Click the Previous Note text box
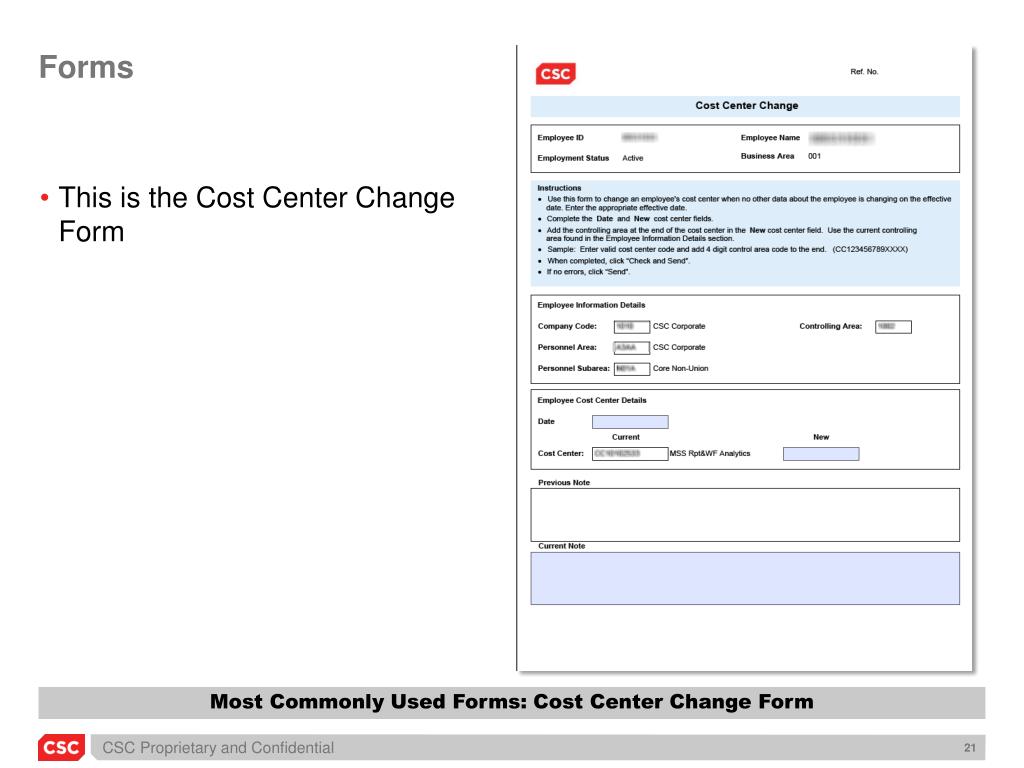Image resolution: width=1024 pixels, height=768 pixels. tap(745, 515)
